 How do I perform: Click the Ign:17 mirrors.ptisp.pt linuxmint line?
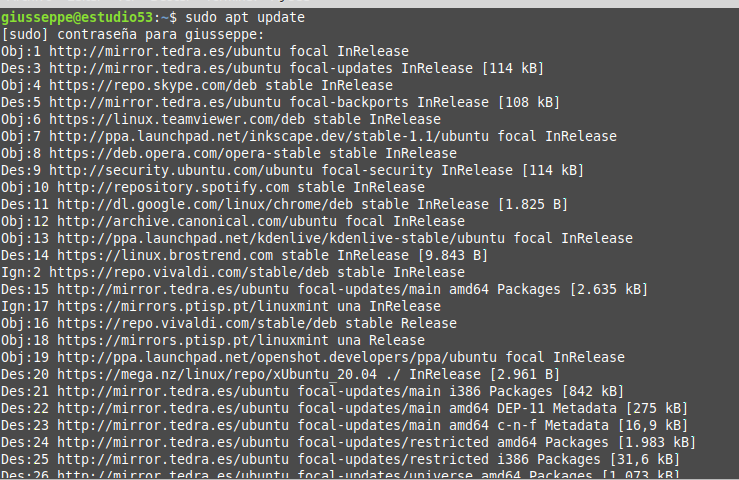(221, 306)
